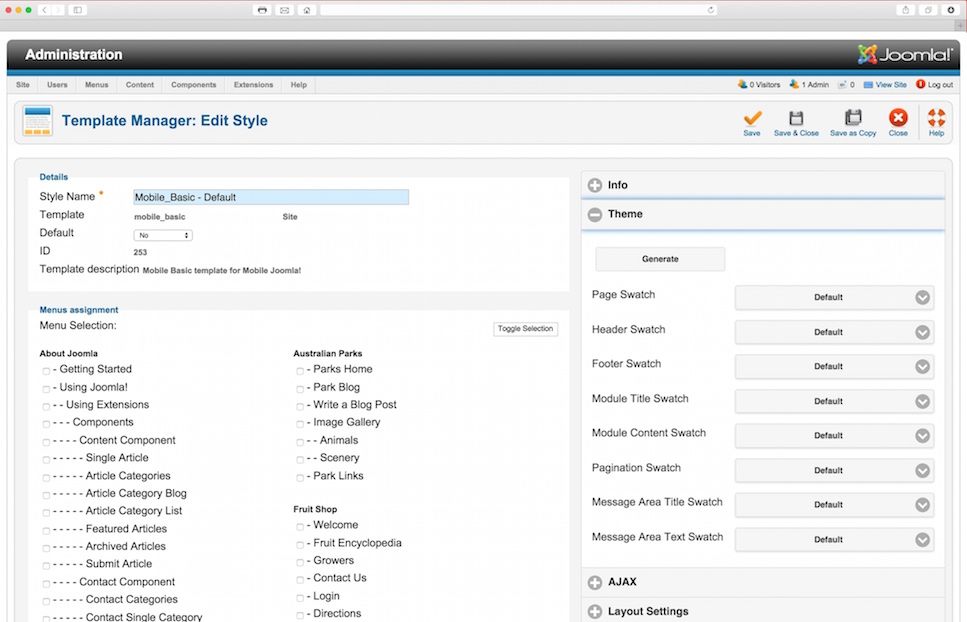Collapse the Theme panel

tap(763, 214)
